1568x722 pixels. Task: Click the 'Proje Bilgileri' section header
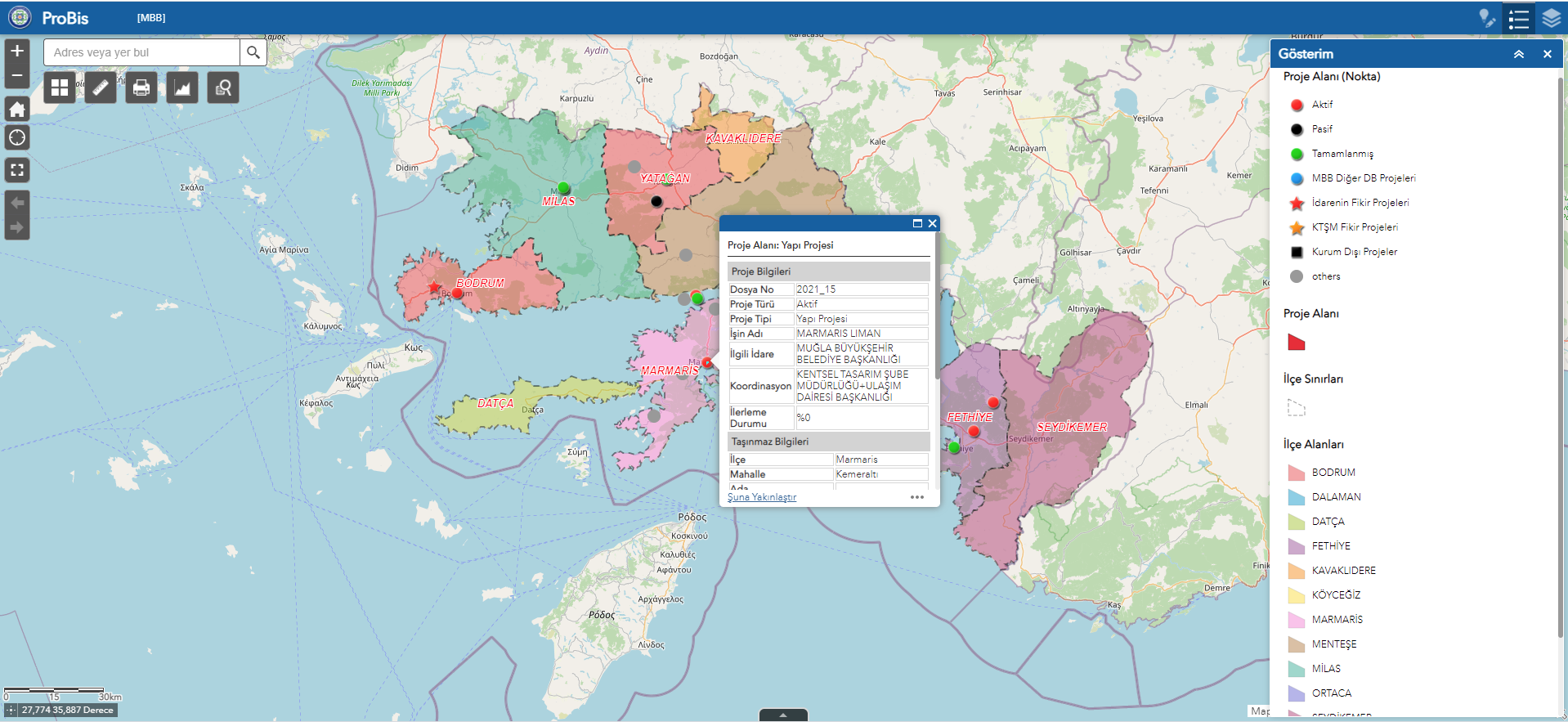point(829,271)
